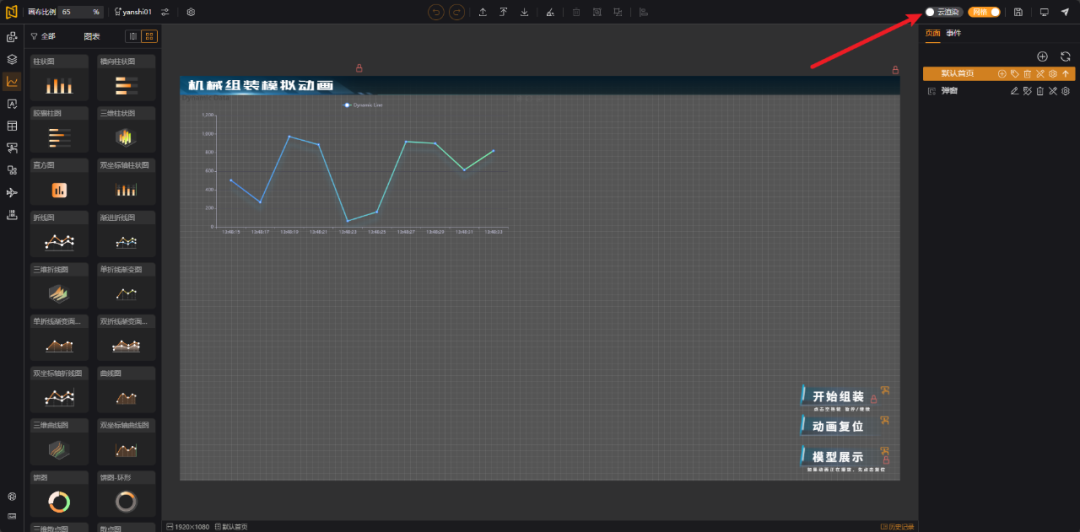Screen dimensions: 1080x532
Task: Open the text component sidebar icon
Action: pos(12,103)
